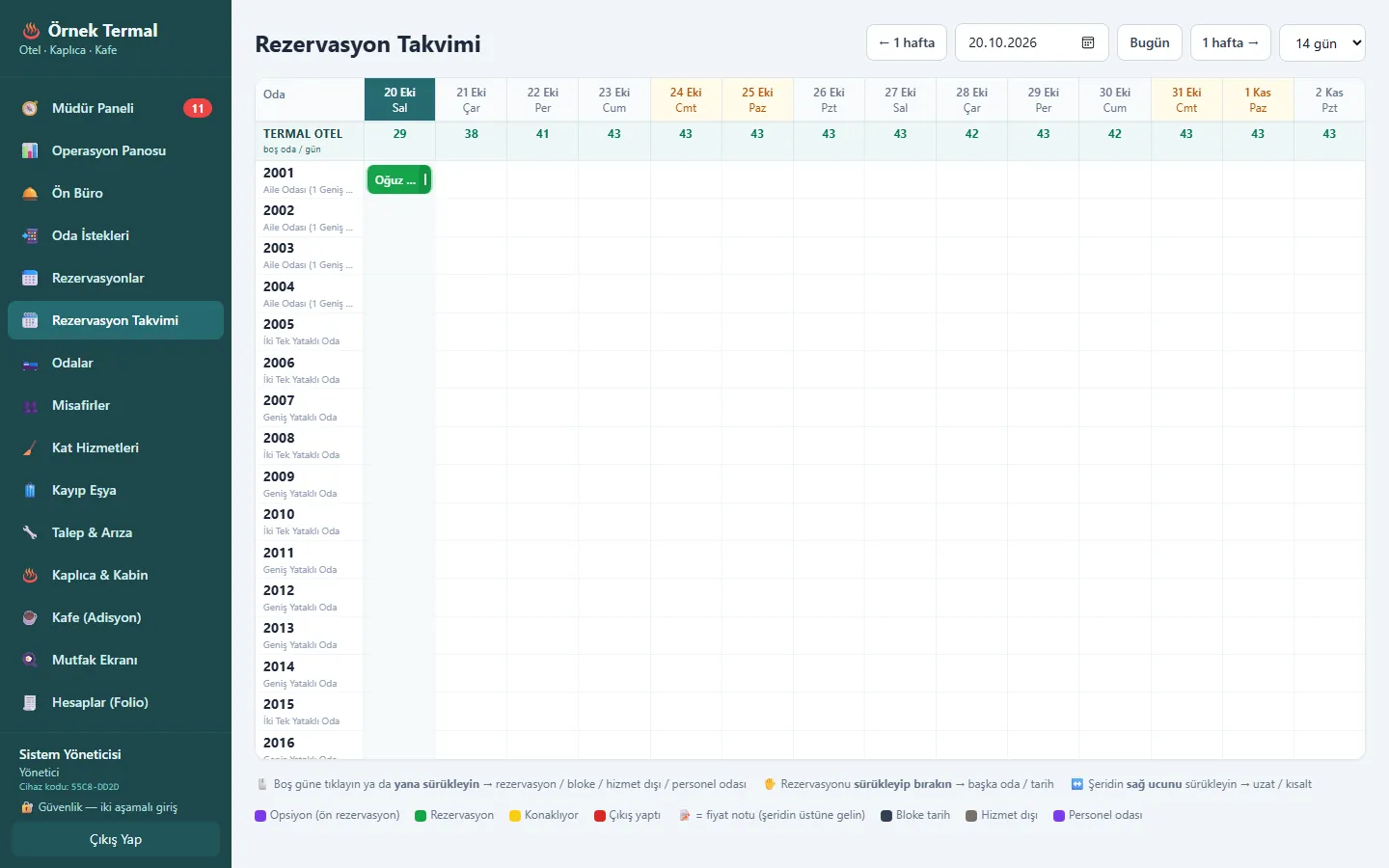Click the Kafe (Adisyon) coffee icon
The height and width of the screenshot is (868, 1389).
tap(30, 617)
